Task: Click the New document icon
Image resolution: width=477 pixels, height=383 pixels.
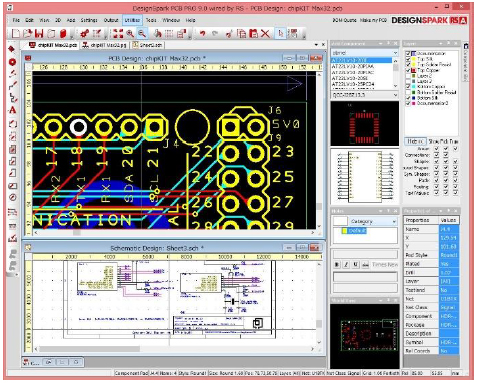Action: coord(16,33)
